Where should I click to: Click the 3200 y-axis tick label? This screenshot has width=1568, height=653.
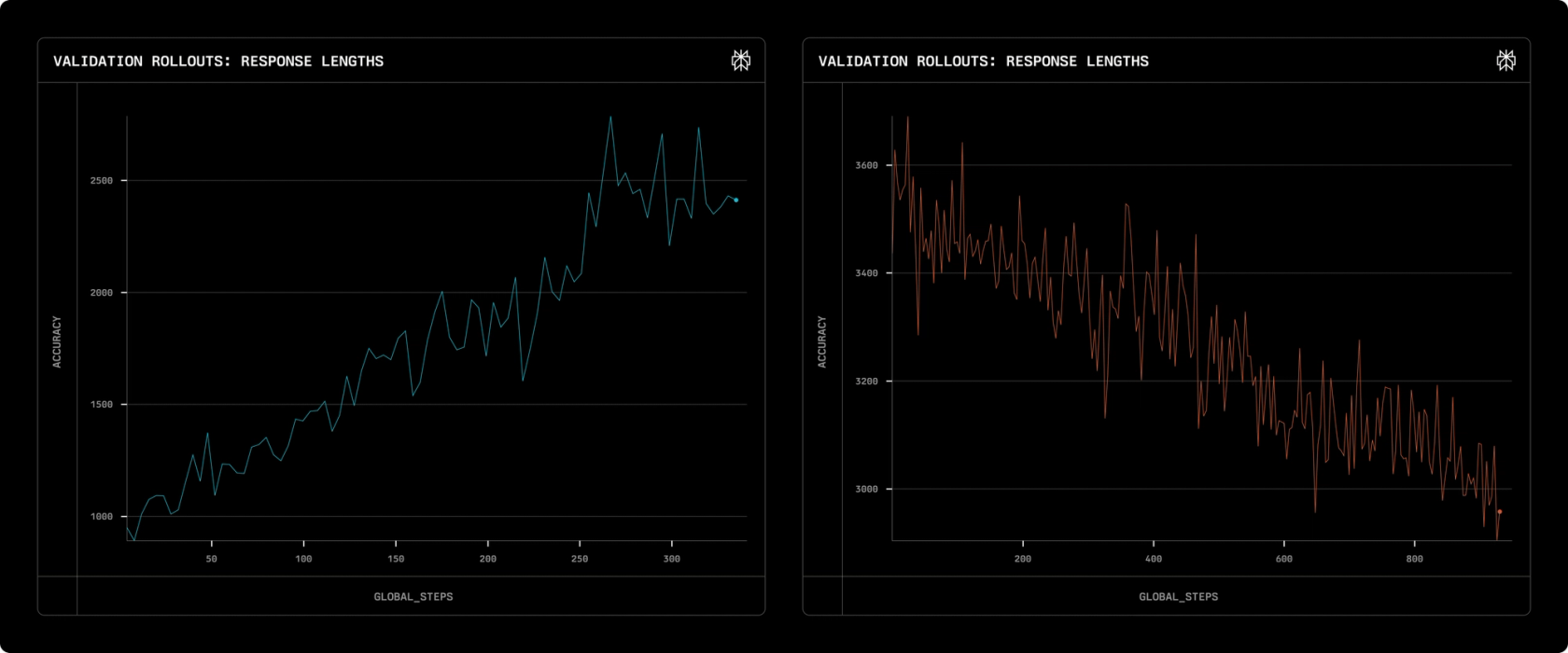(x=867, y=382)
